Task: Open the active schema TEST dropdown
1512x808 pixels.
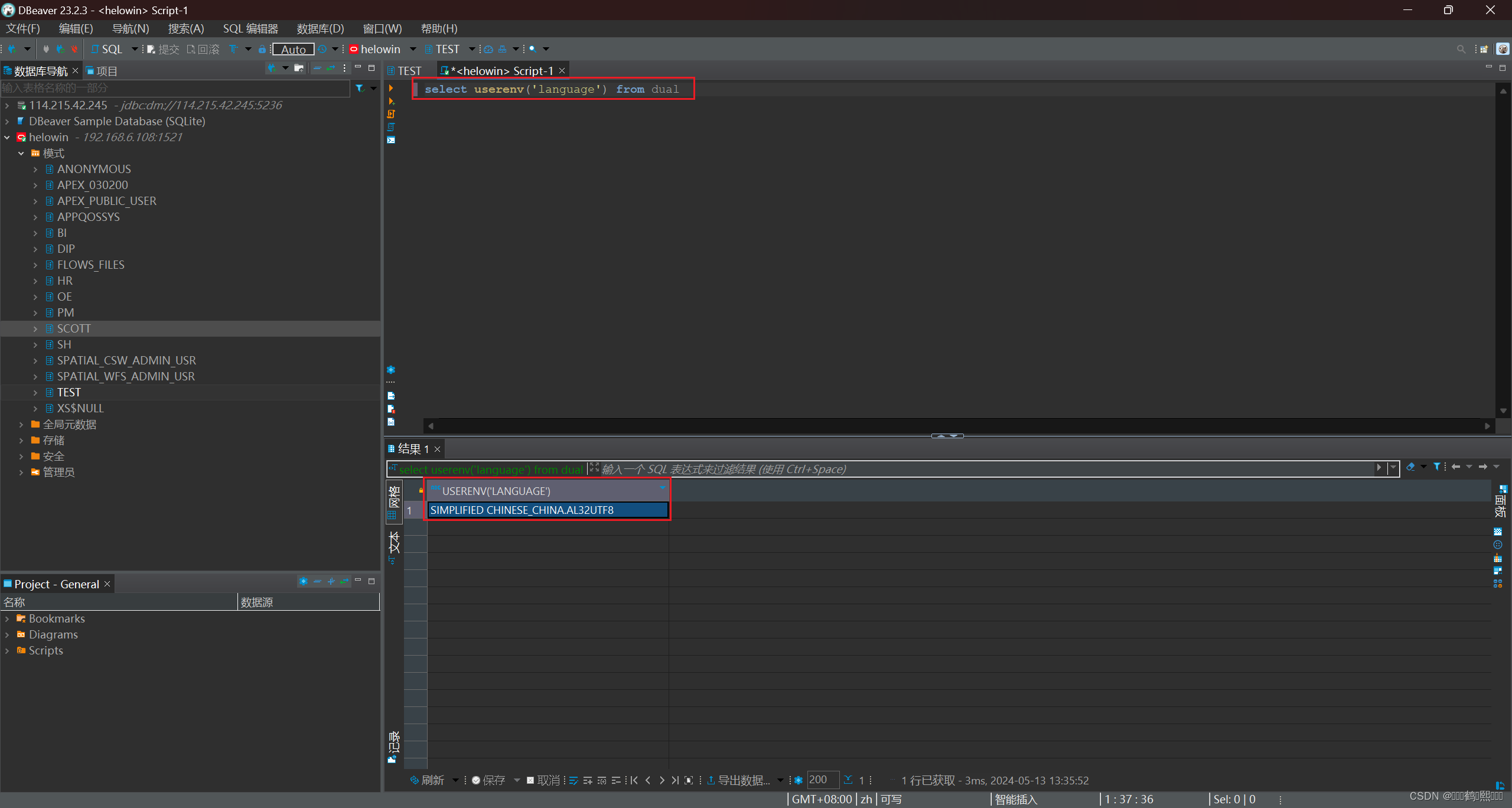Action: 471,49
